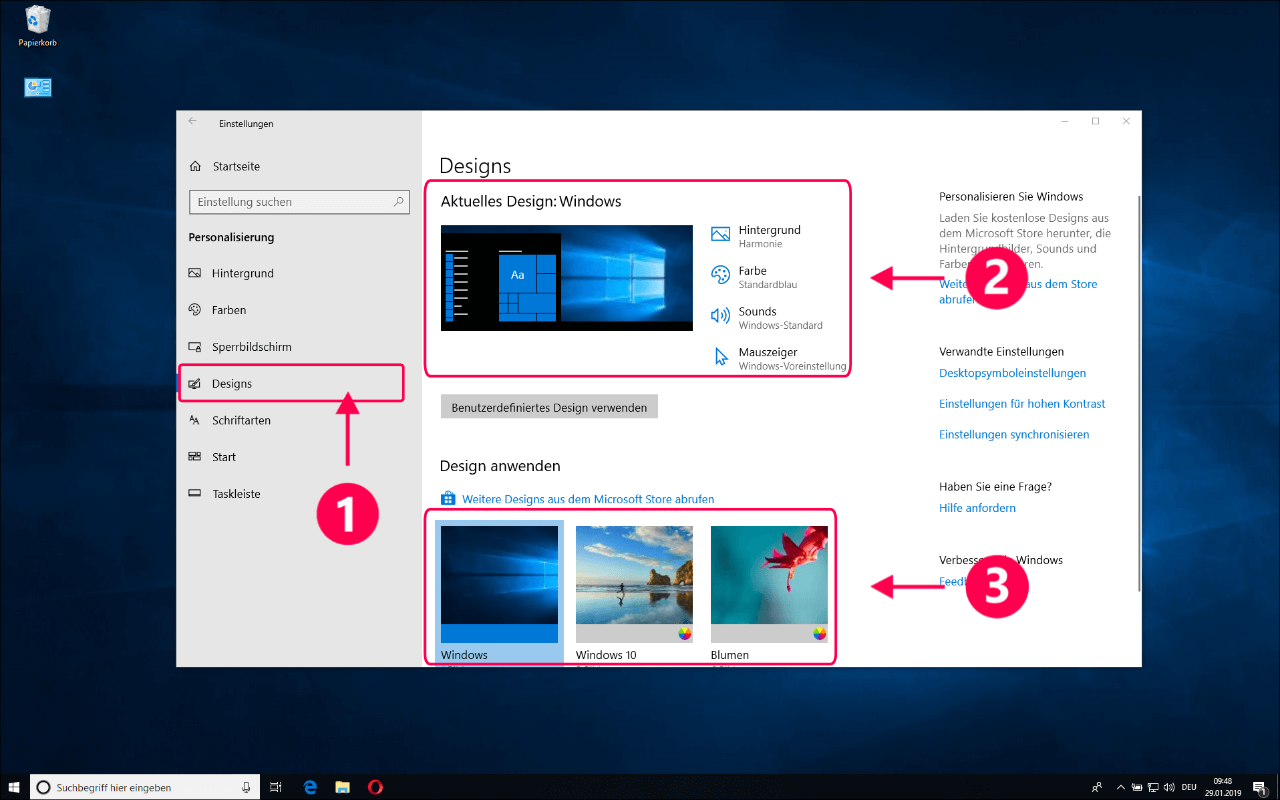Open the Einstellungen synchronisieren link

pos(1014,434)
